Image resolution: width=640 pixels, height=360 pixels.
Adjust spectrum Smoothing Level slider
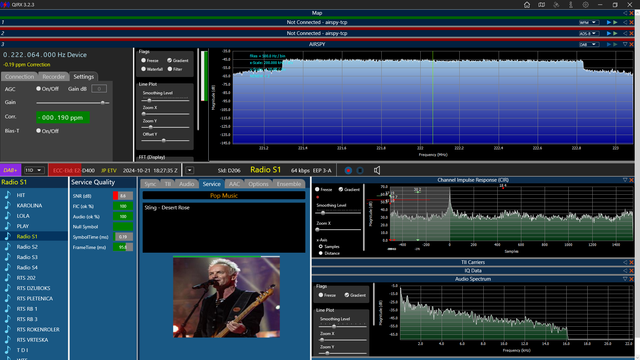point(165,100)
